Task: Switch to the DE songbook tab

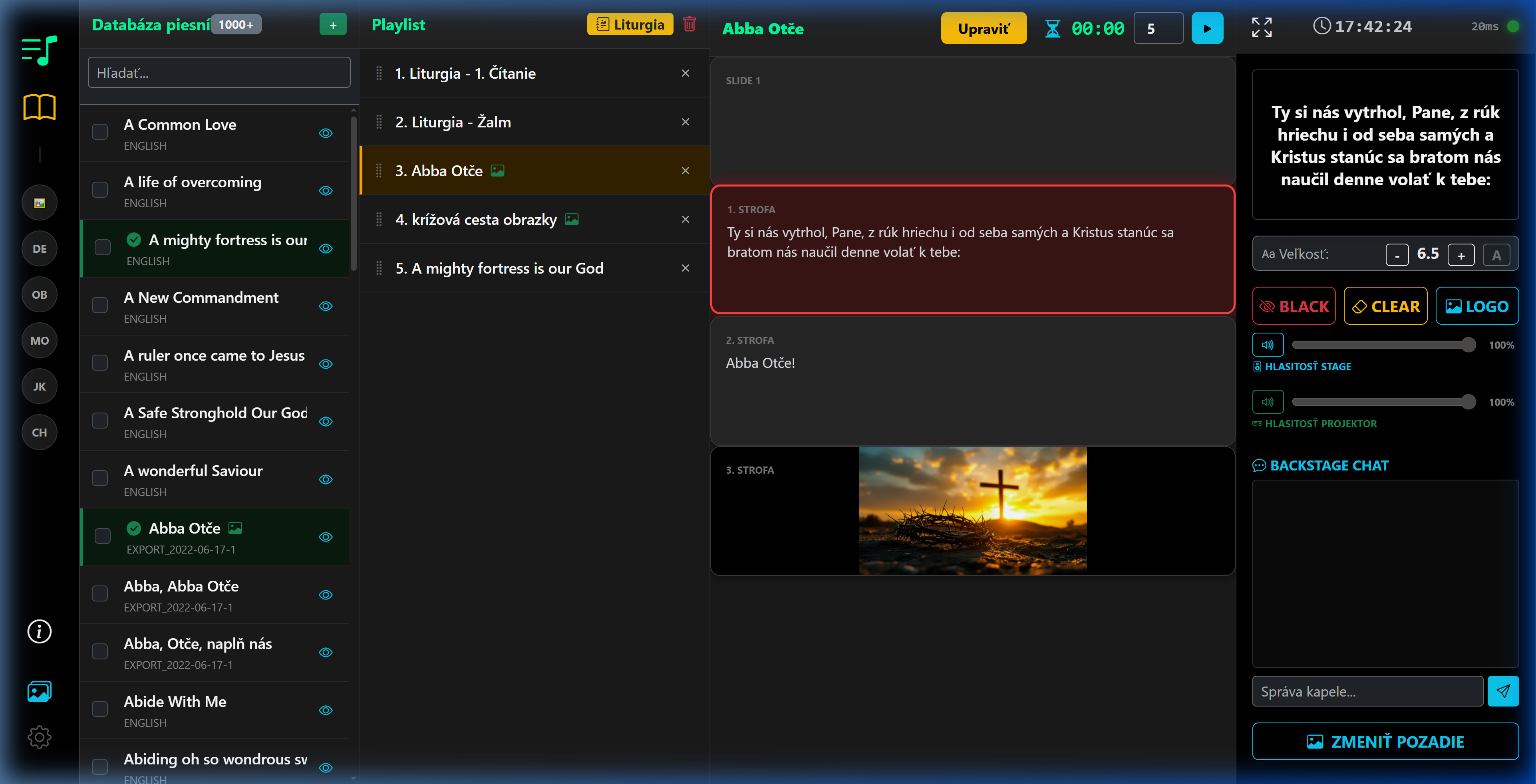Action: click(x=39, y=248)
